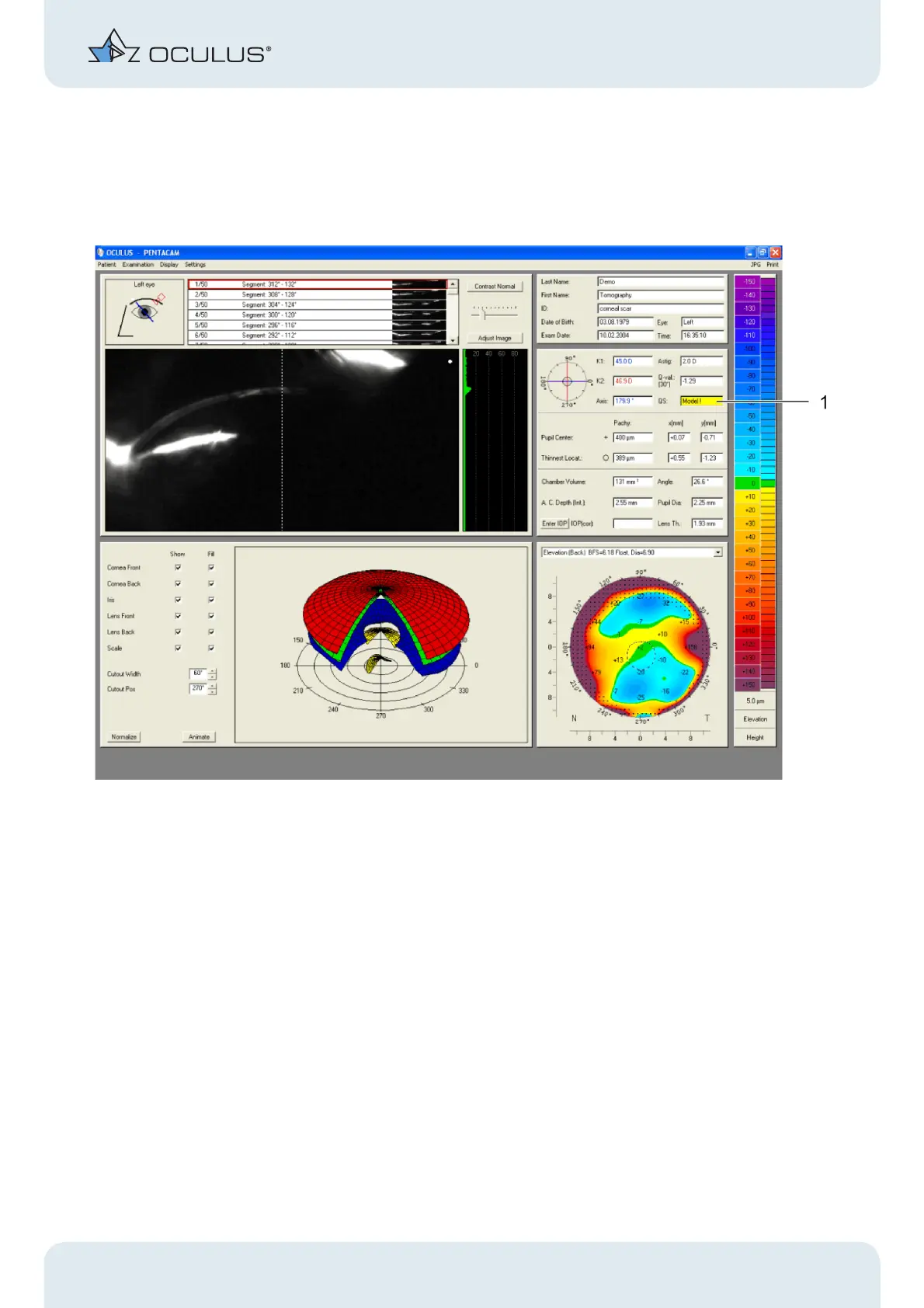Click the elevation back color map

point(641,646)
